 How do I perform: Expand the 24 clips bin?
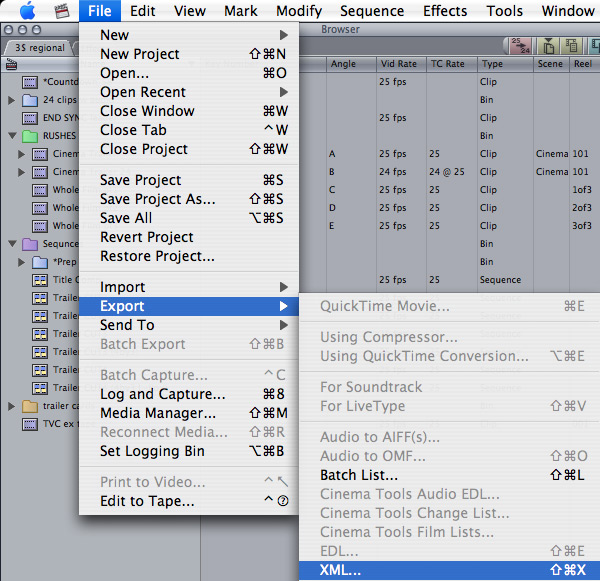[x=12, y=100]
